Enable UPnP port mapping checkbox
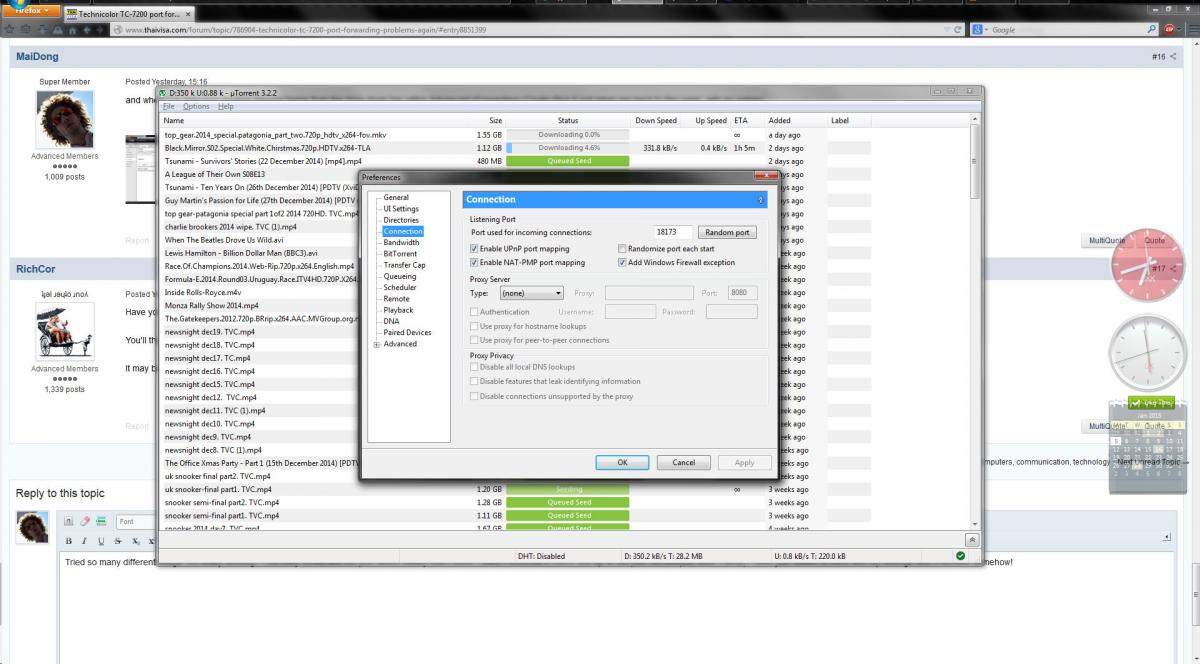This screenshot has width=1200, height=664. 474,248
